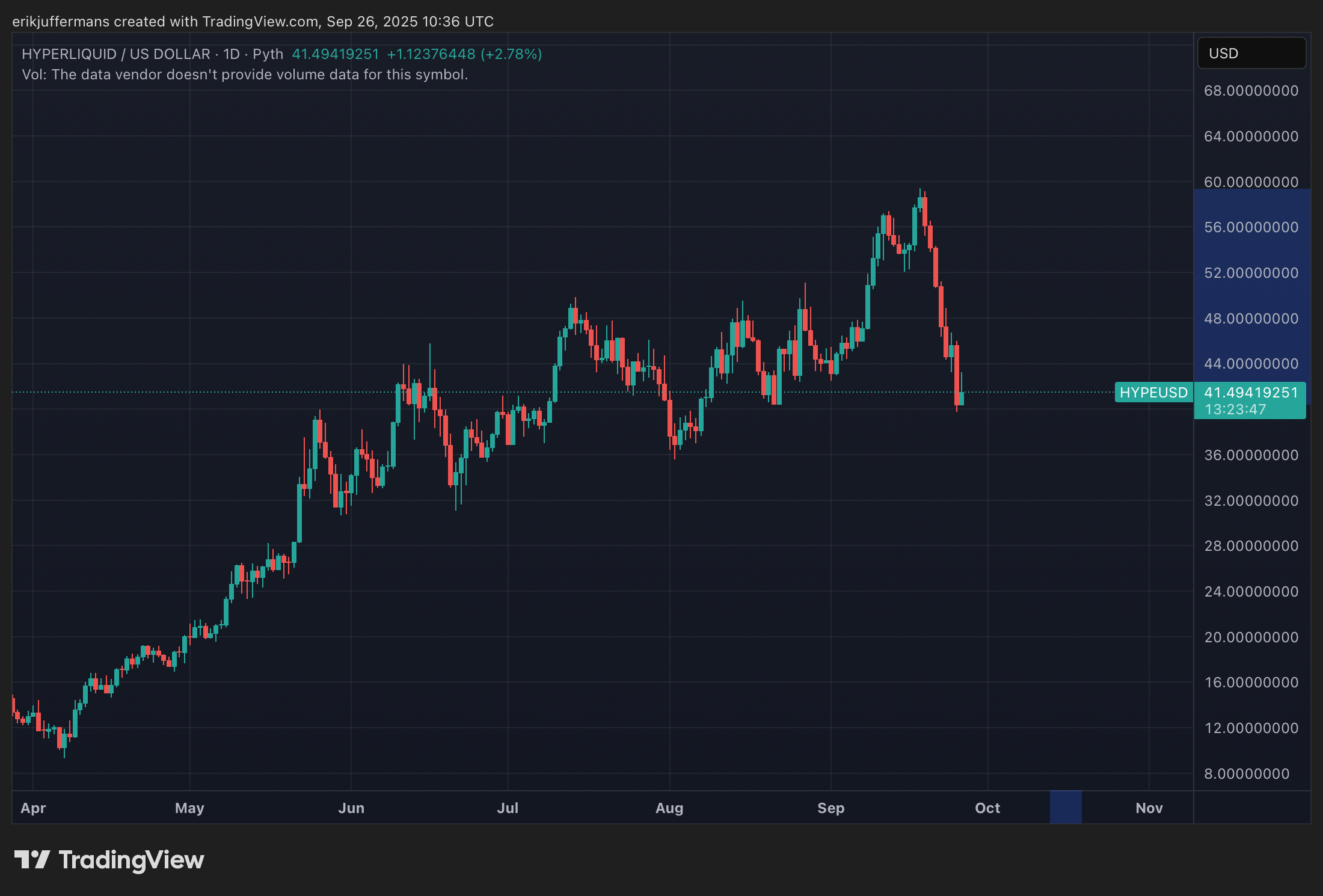Select the Sep label on the time axis
This screenshot has height=896, width=1323.
pos(830,808)
